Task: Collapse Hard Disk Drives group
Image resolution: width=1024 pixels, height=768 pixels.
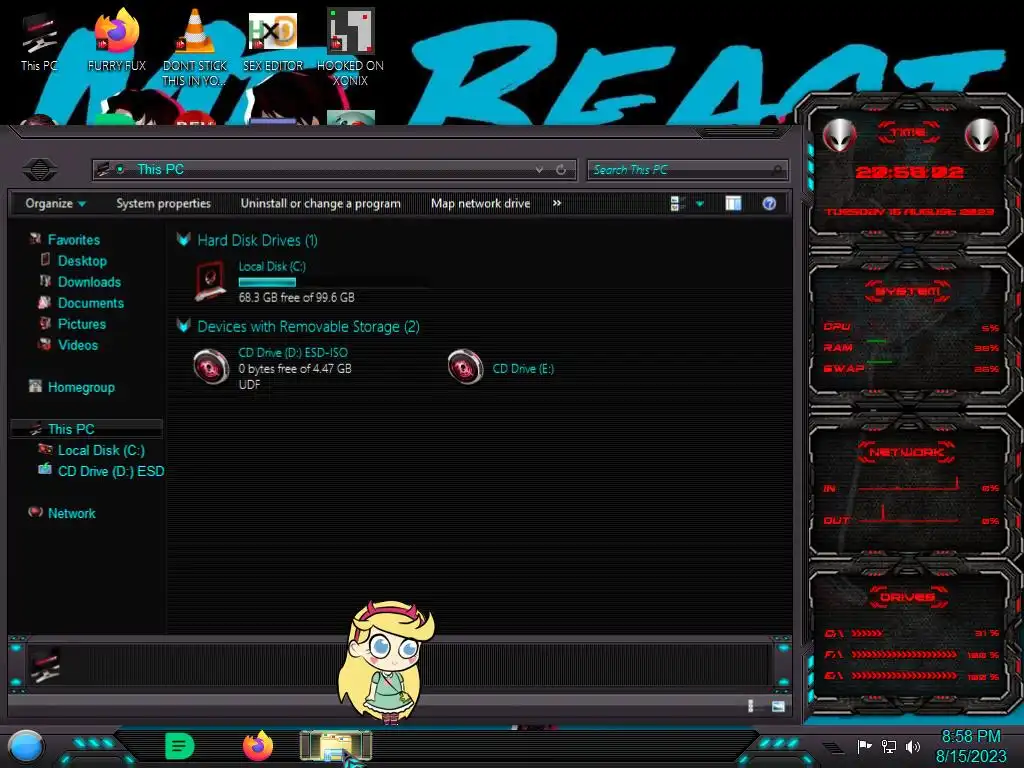Action: pyautogui.click(x=184, y=240)
